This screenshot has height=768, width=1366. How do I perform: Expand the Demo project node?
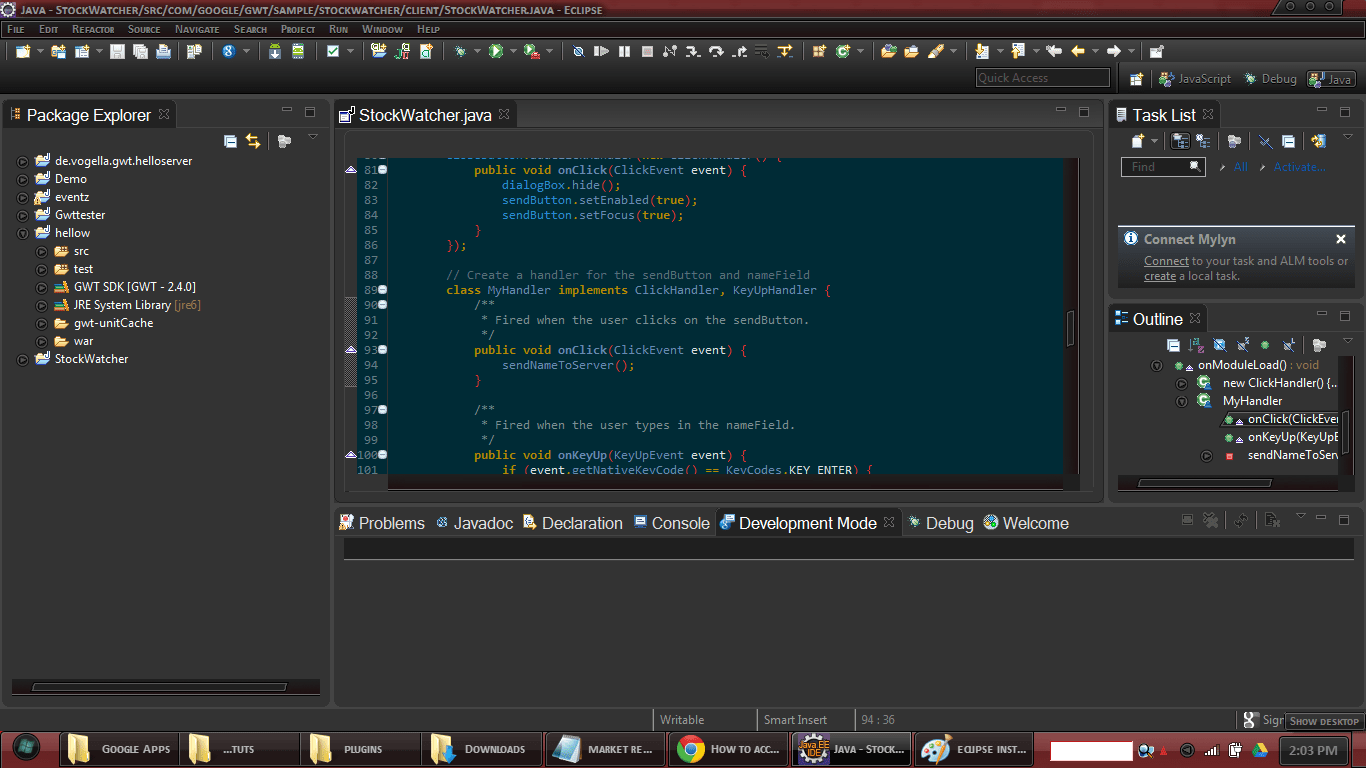(23, 179)
